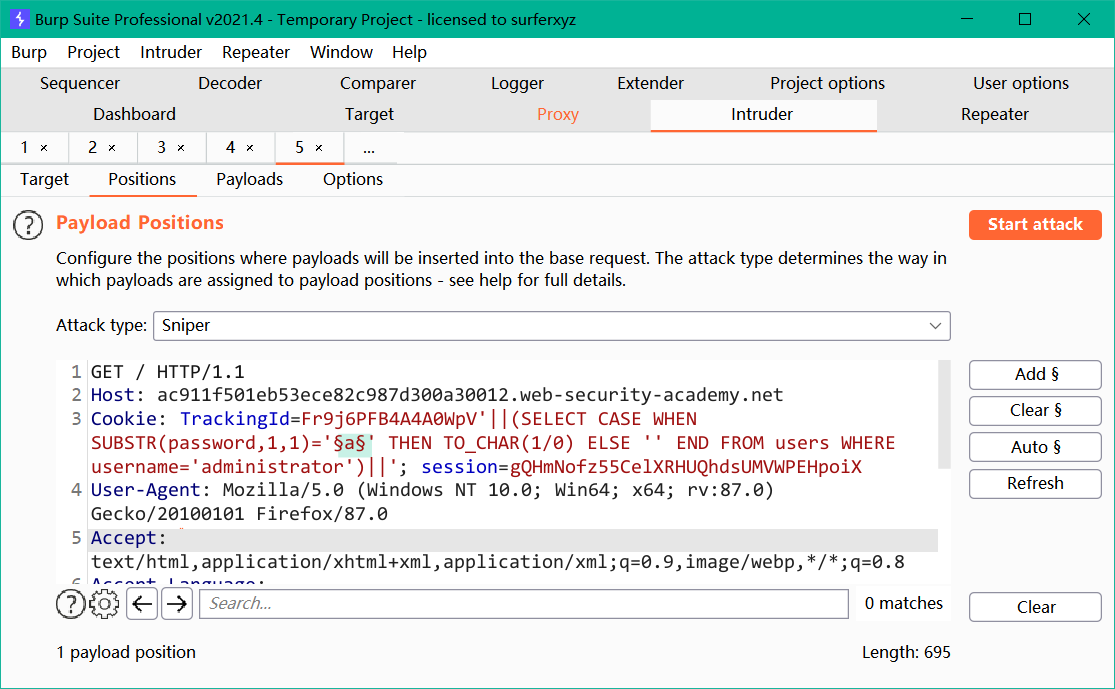Open the Burp menu
Viewport: 1115px width, 689px height.
(29, 53)
